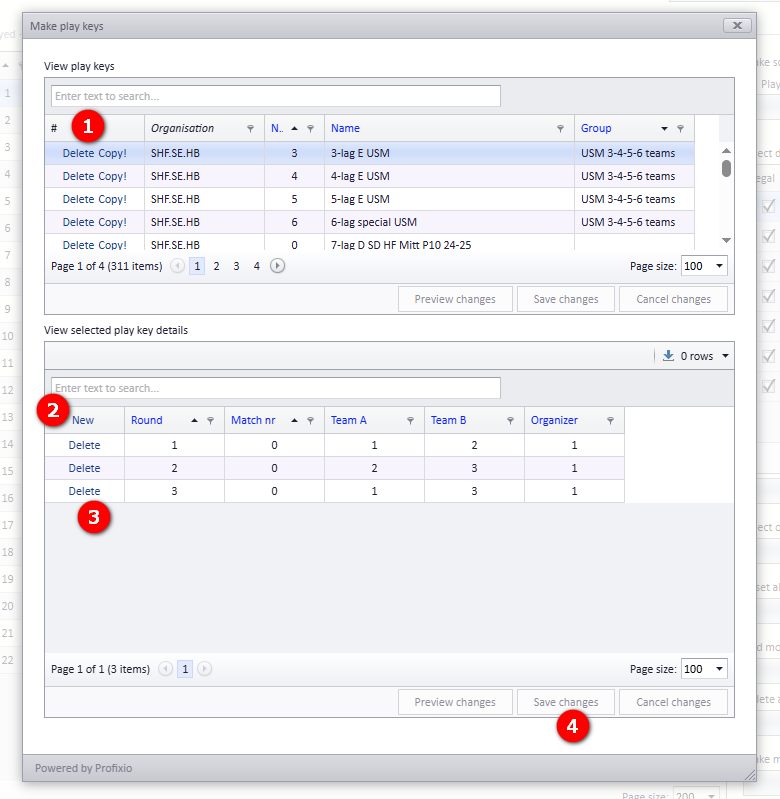Click Save changes under play key details

click(x=566, y=702)
